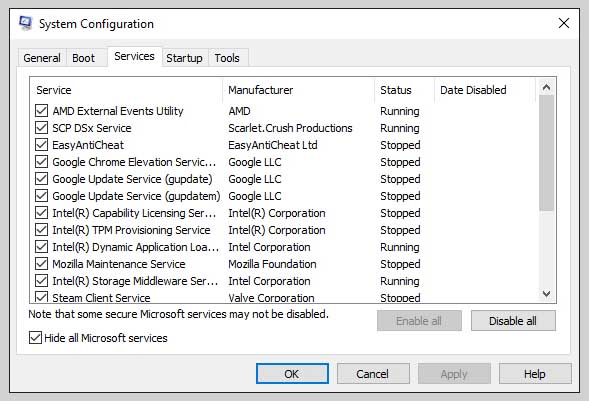589x401 pixels.
Task: Uncheck AMD External Events Utility service
Action: tap(41, 111)
